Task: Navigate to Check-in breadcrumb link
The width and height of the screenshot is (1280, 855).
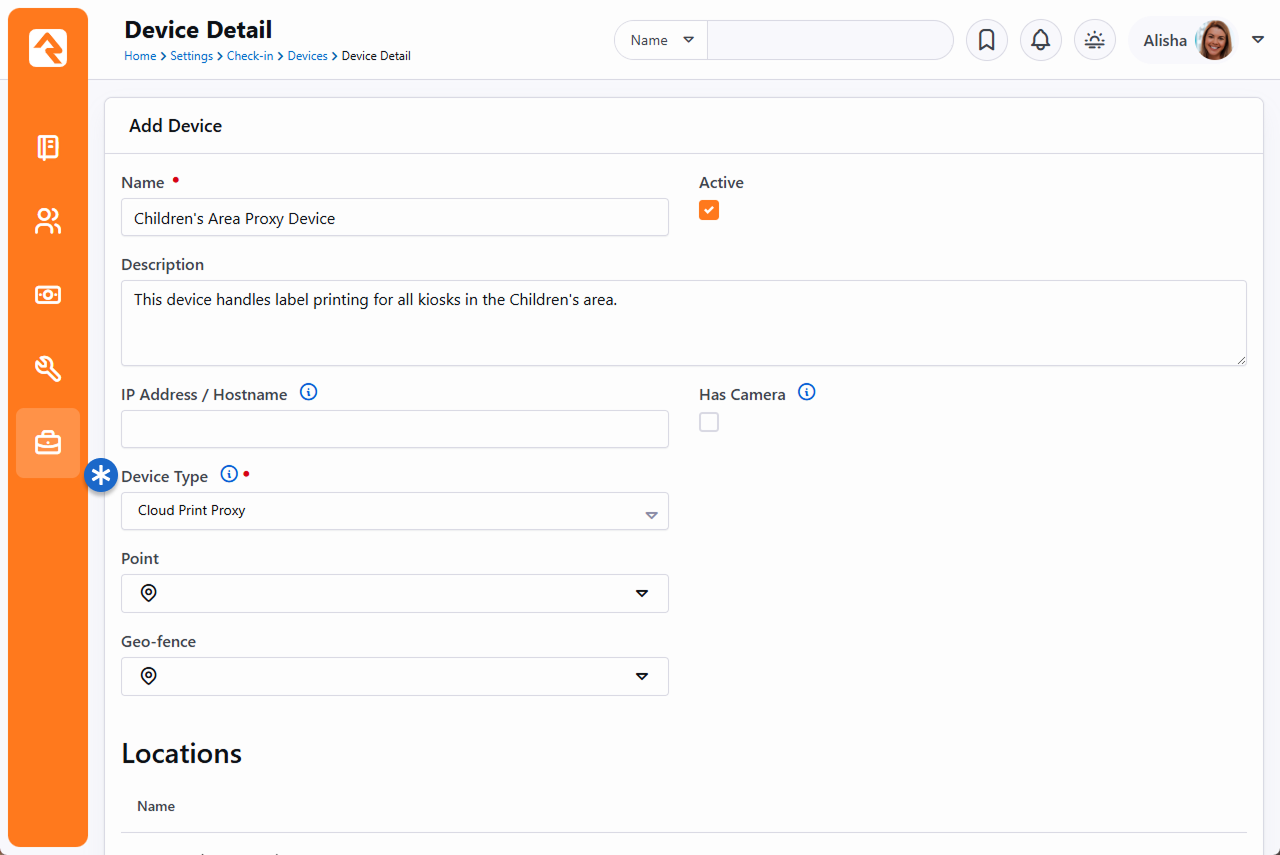Action: click(x=250, y=56)
